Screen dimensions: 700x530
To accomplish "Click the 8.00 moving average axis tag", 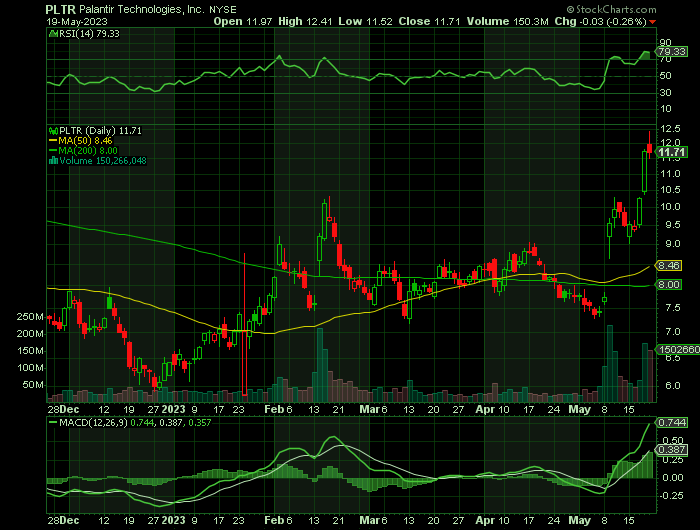I will [x=669, y=284].
